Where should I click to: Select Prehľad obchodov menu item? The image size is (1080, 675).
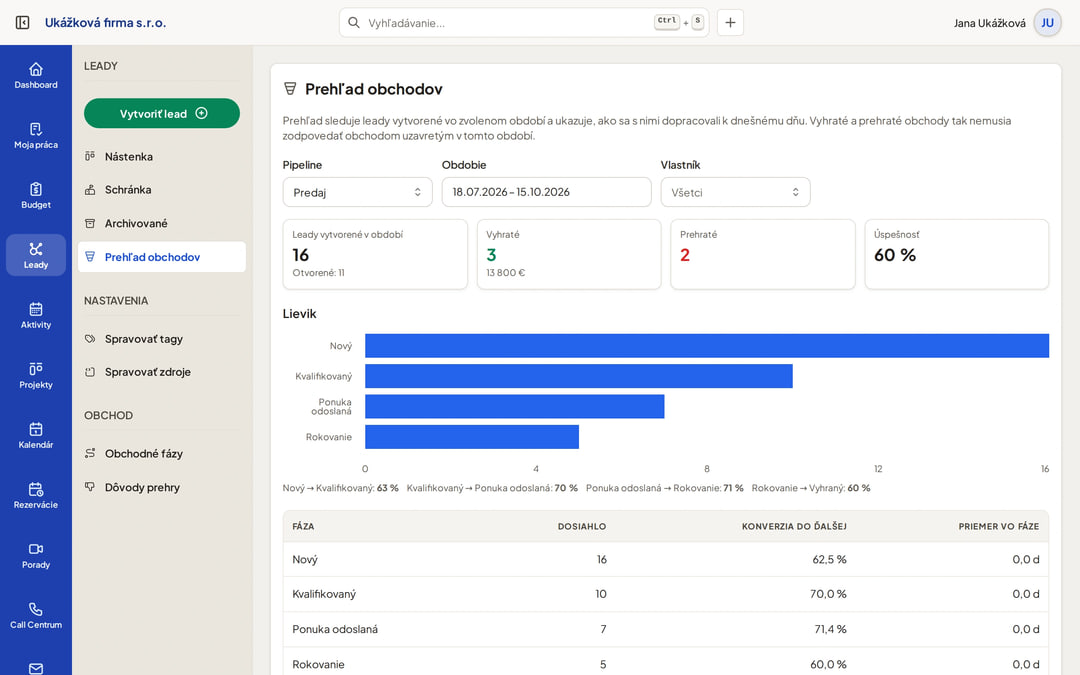(162, 257)
